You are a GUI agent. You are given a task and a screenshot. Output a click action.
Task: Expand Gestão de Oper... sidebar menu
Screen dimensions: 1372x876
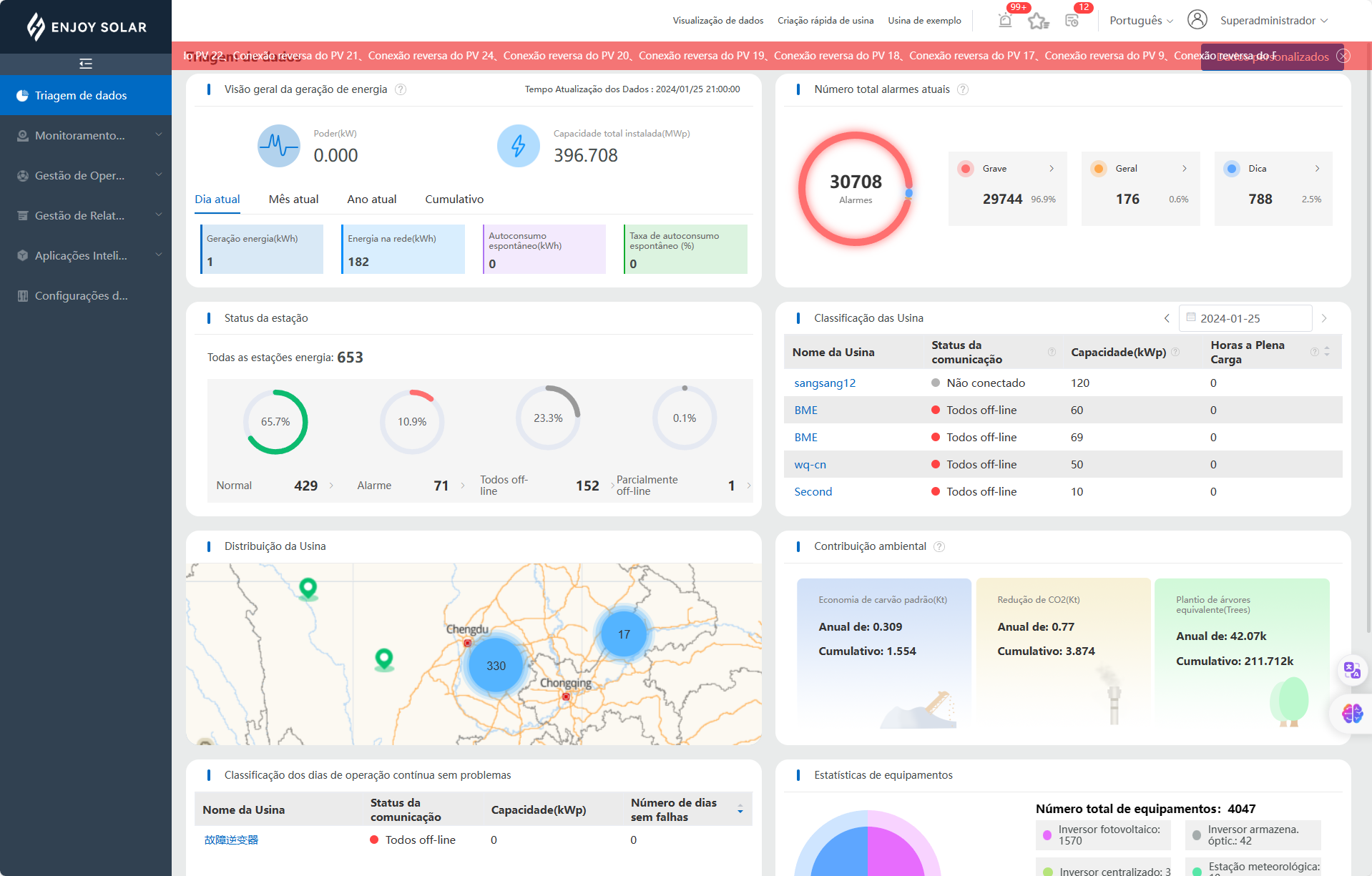[86, 175]
